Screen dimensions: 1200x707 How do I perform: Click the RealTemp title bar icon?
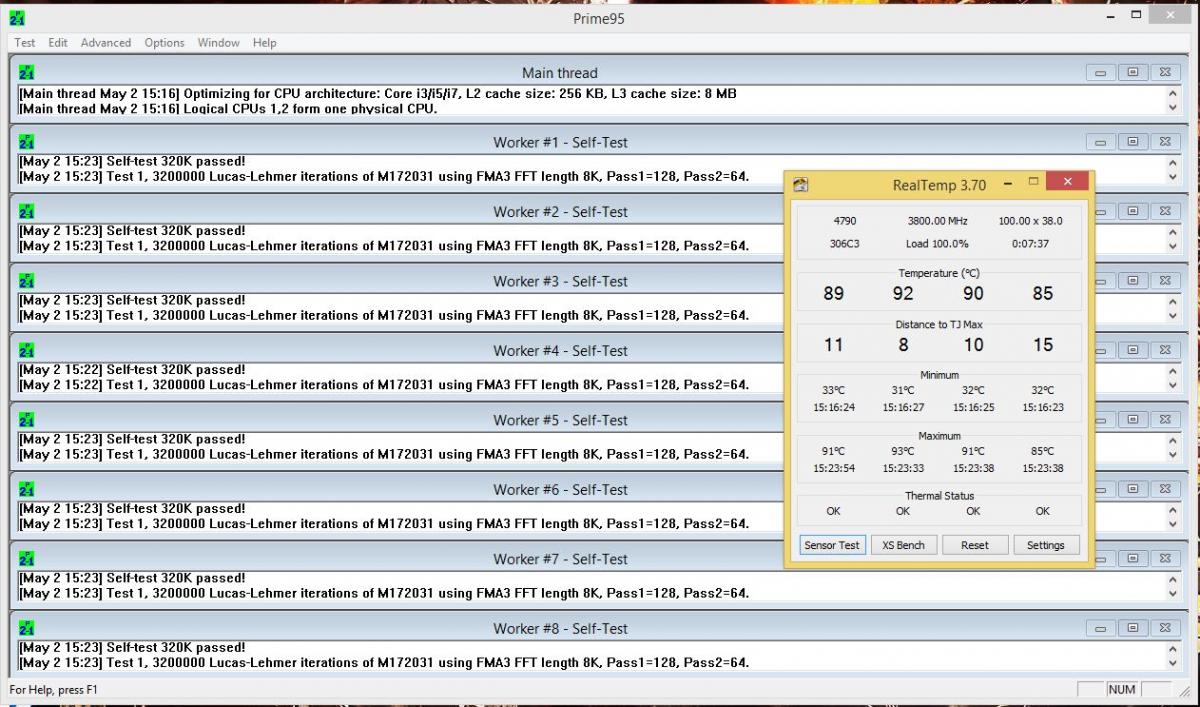click(800, 185)
